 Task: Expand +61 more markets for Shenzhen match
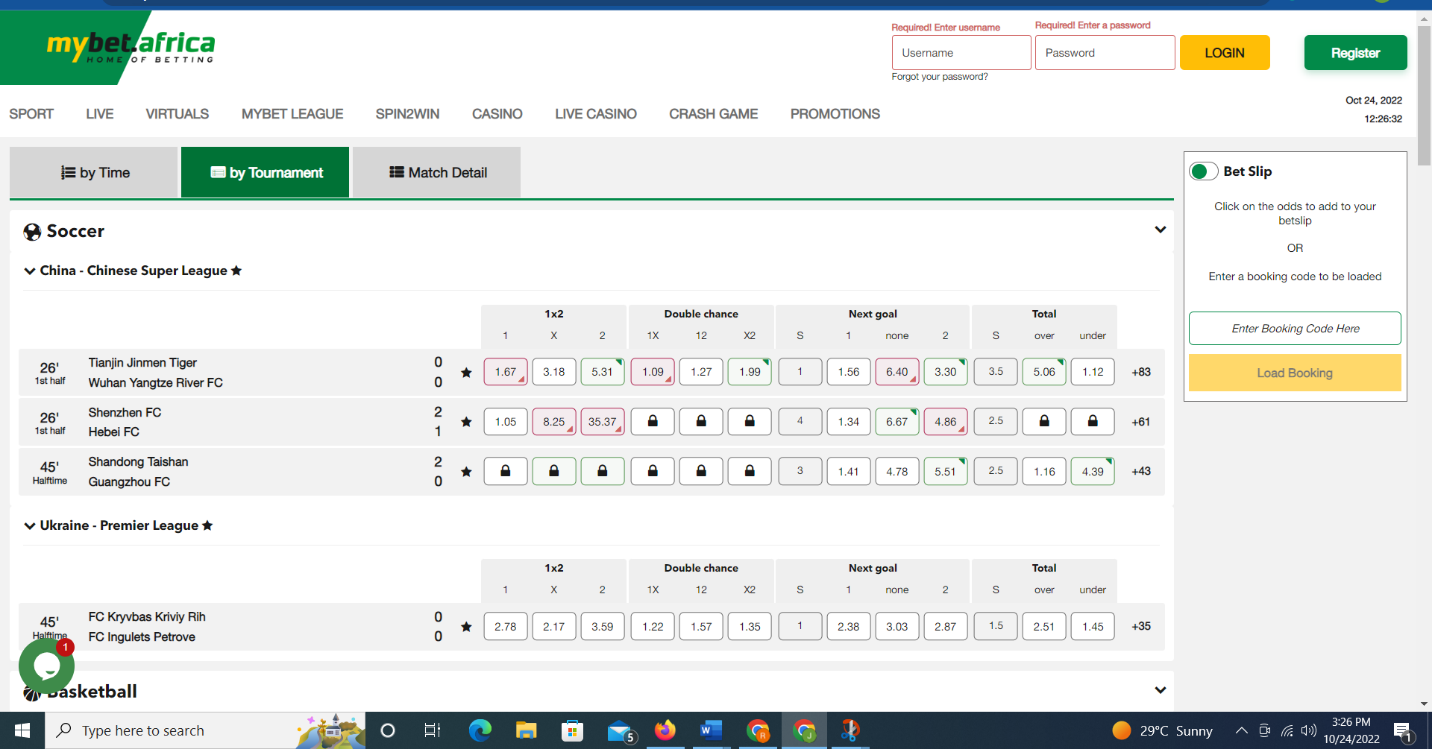(x=1141, y=422)
